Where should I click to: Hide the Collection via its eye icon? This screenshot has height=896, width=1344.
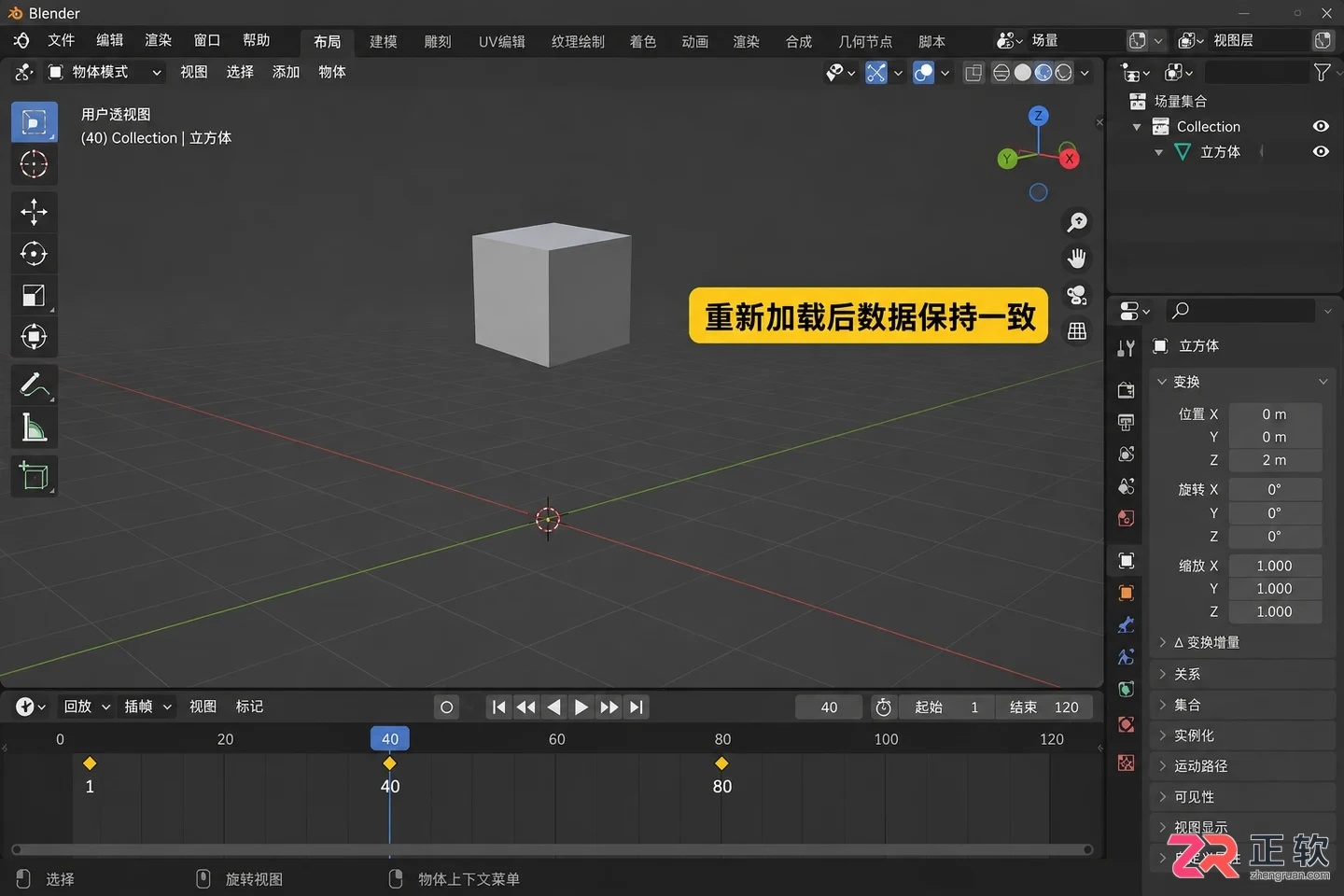(1321, 126)
